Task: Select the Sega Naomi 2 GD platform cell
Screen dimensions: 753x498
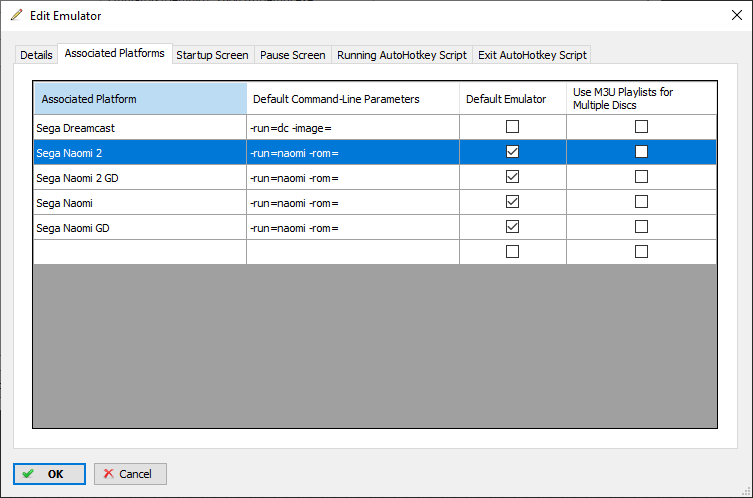Action: click(140, 178)
